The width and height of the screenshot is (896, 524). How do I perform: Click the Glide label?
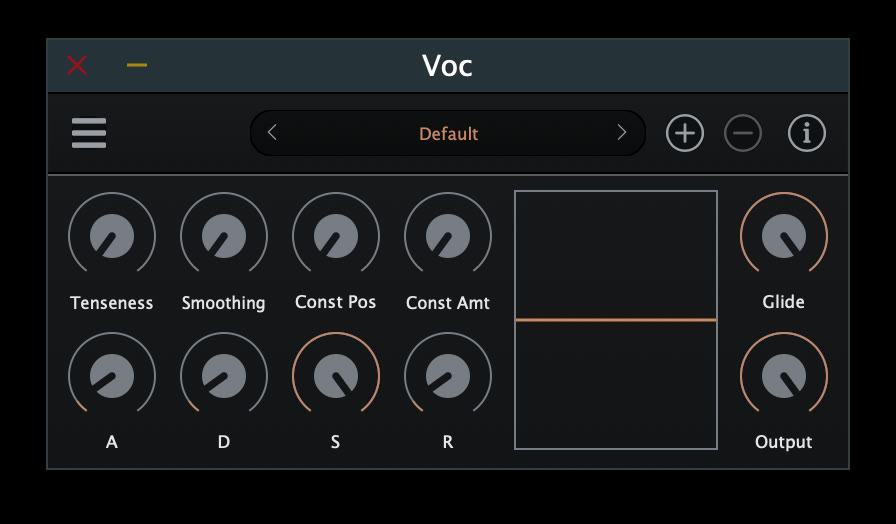783,302
